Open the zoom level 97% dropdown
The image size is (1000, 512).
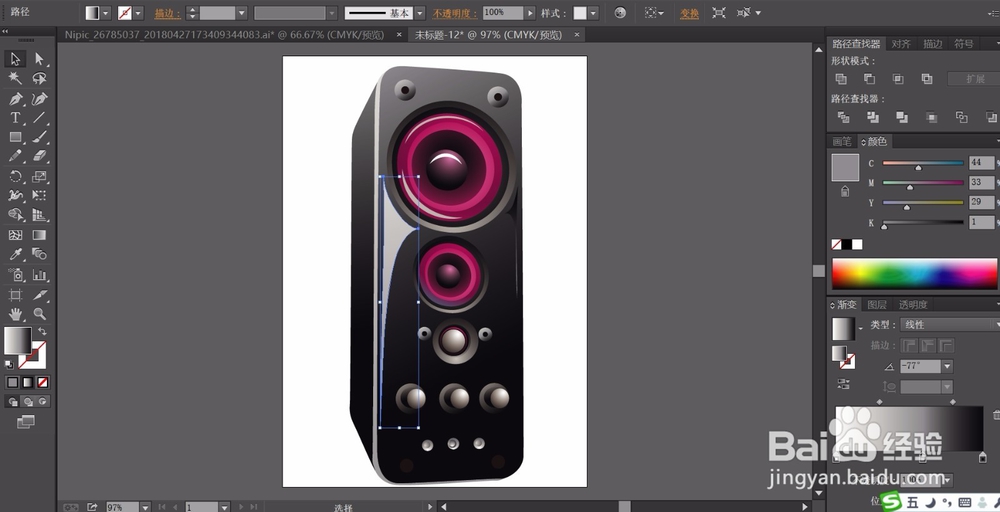pyautogui.click(x=145, y=507)
